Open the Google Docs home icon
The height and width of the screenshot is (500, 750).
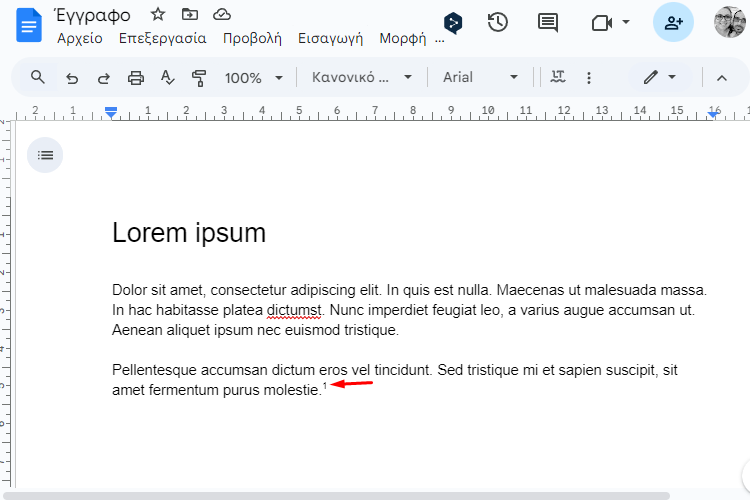(x=29, y=25)
